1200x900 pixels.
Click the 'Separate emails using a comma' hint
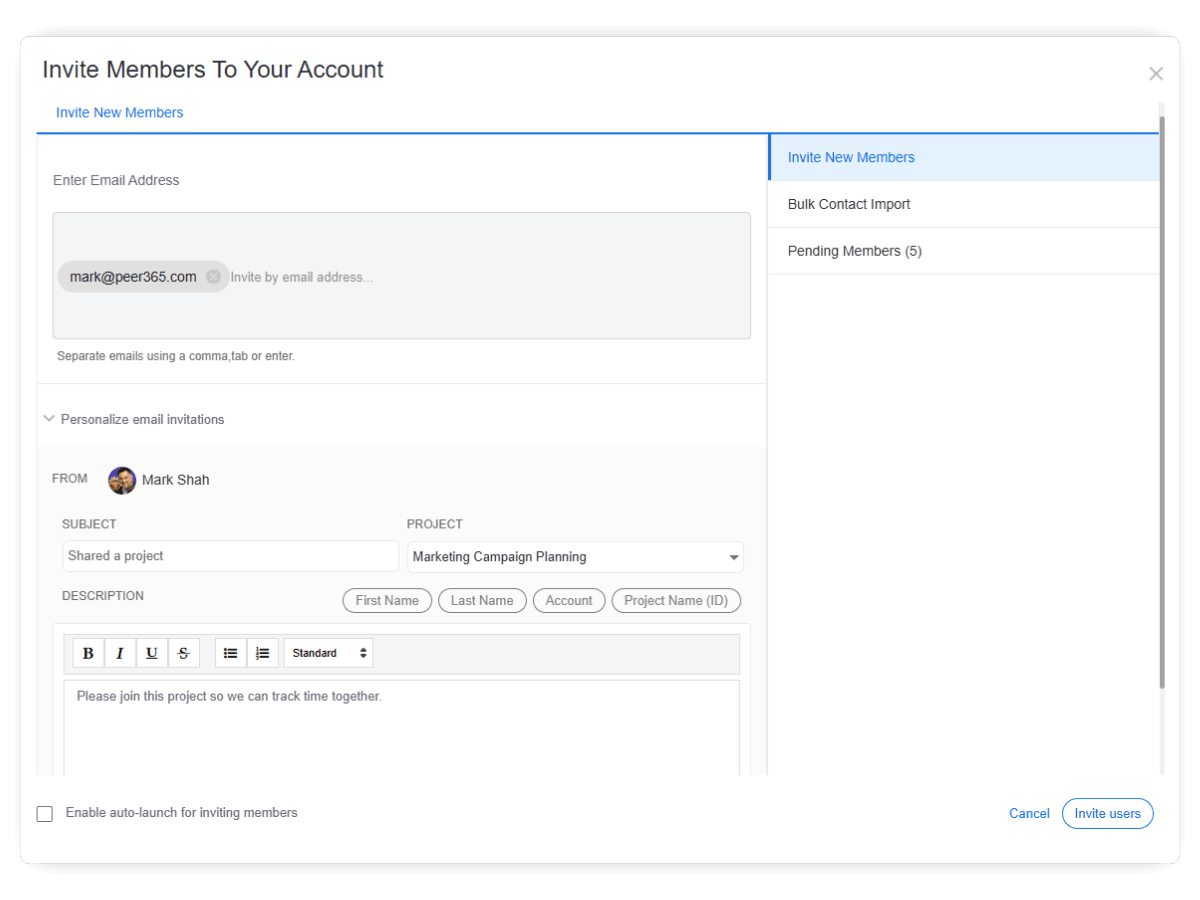click(x=176, y=356)
